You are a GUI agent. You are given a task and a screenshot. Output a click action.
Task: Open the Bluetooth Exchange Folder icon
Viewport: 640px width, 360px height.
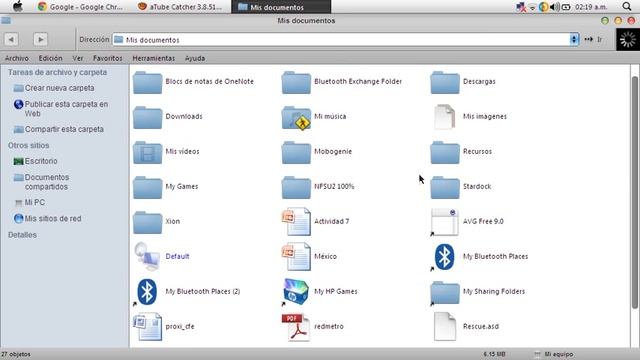(x=296, y=82)
